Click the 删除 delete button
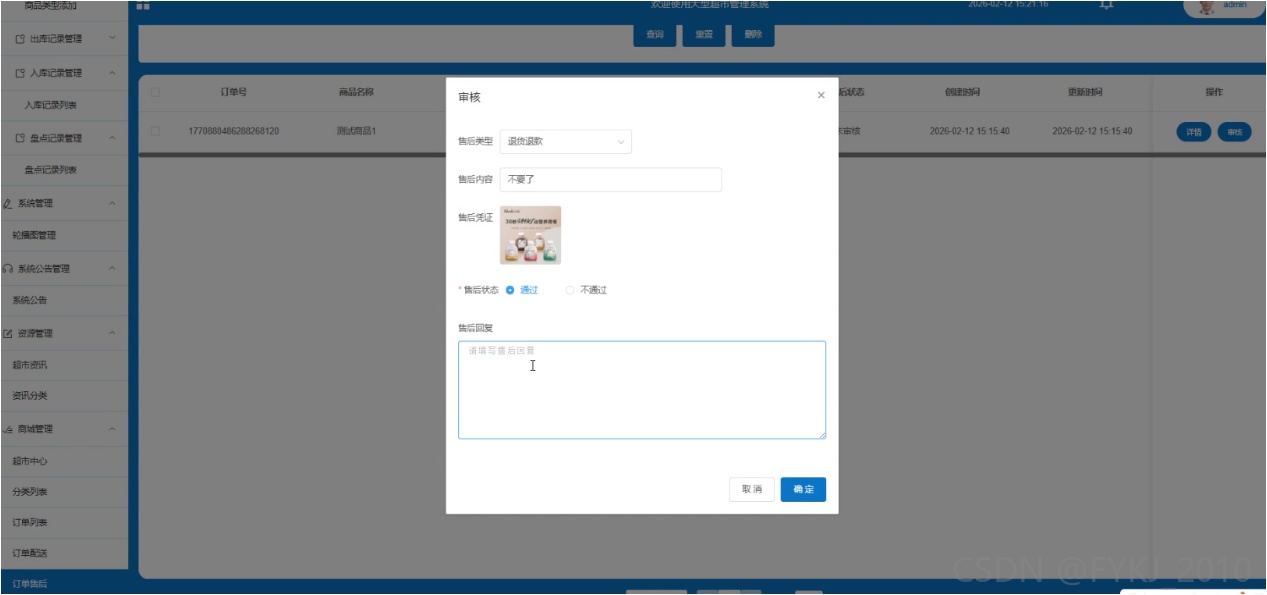Viewport: 1267px width, 595px height. [x=753, y=35]
